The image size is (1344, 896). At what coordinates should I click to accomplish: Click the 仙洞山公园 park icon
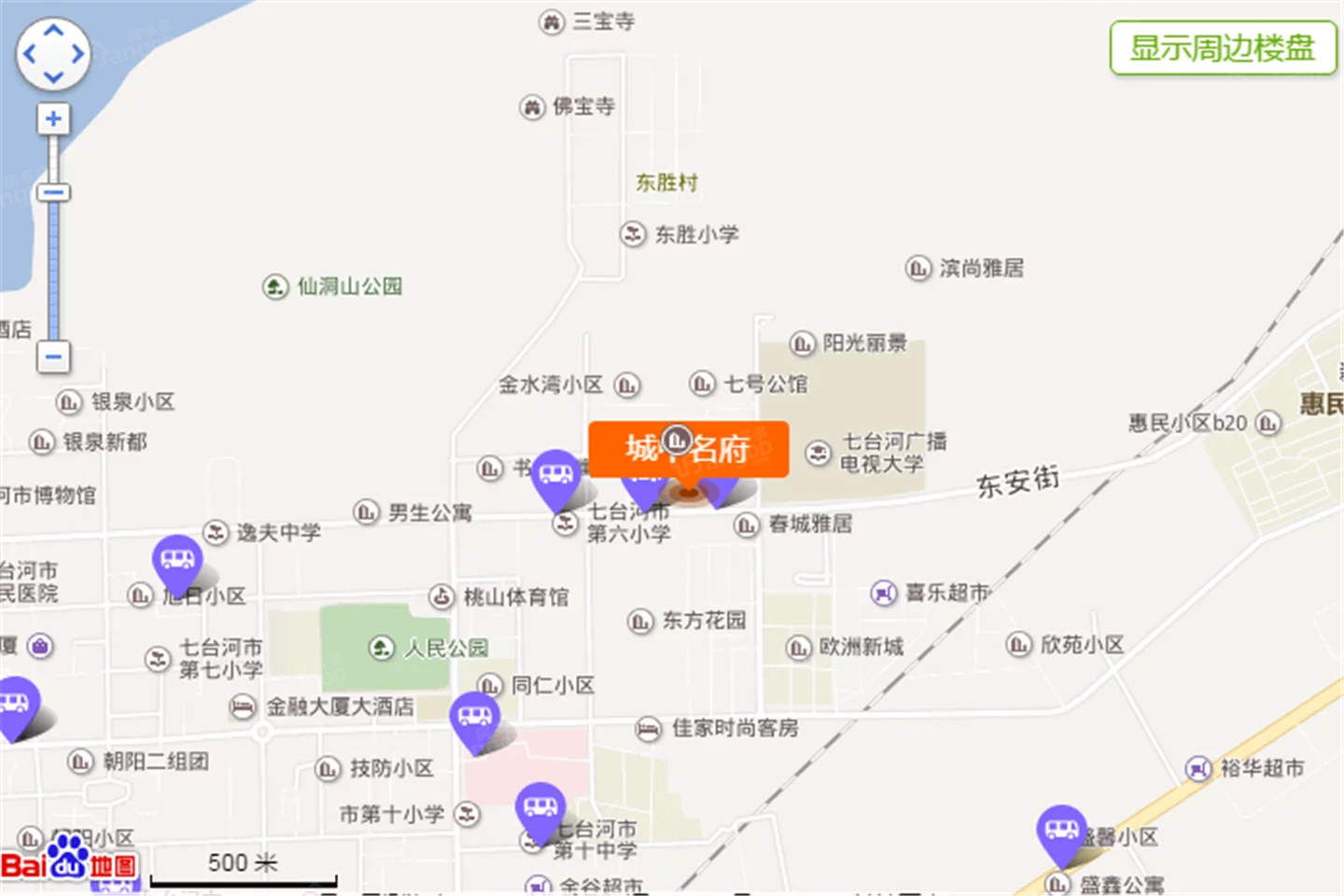point(275,287)
